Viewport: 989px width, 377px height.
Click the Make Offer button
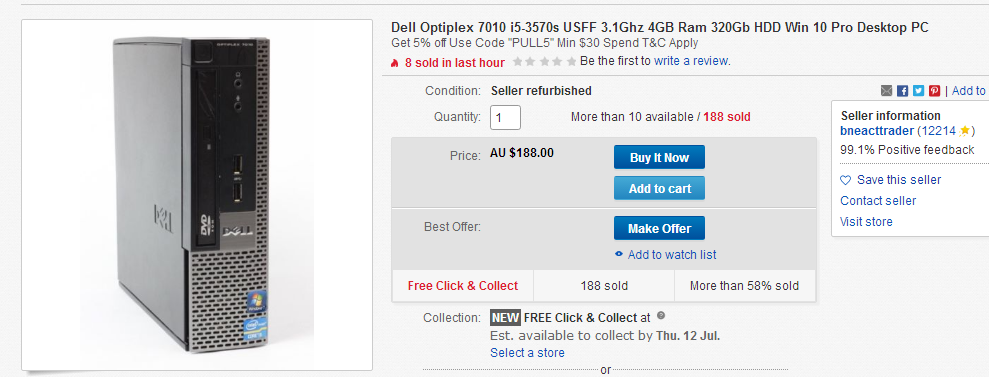(659, 228)
